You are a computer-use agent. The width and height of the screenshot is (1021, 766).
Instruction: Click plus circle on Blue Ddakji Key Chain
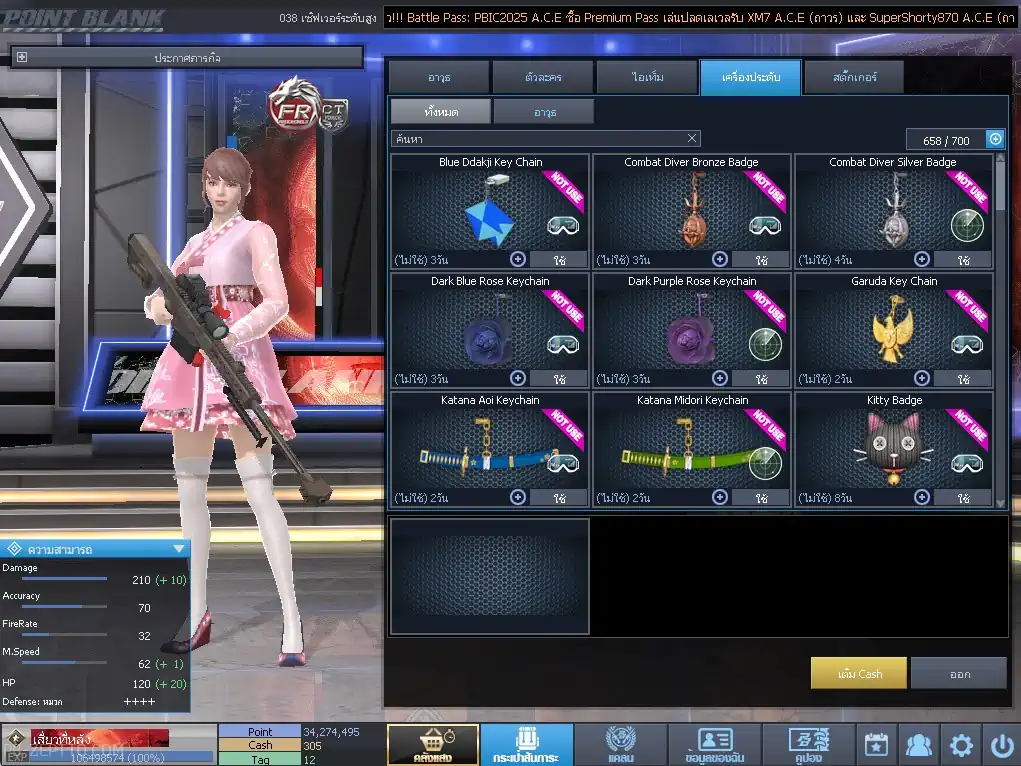pos(518,259)
